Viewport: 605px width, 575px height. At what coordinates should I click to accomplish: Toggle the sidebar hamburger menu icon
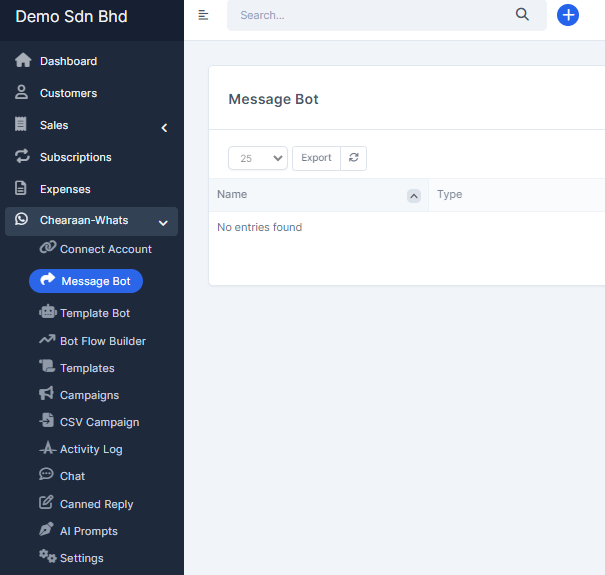tap(204, 15)
